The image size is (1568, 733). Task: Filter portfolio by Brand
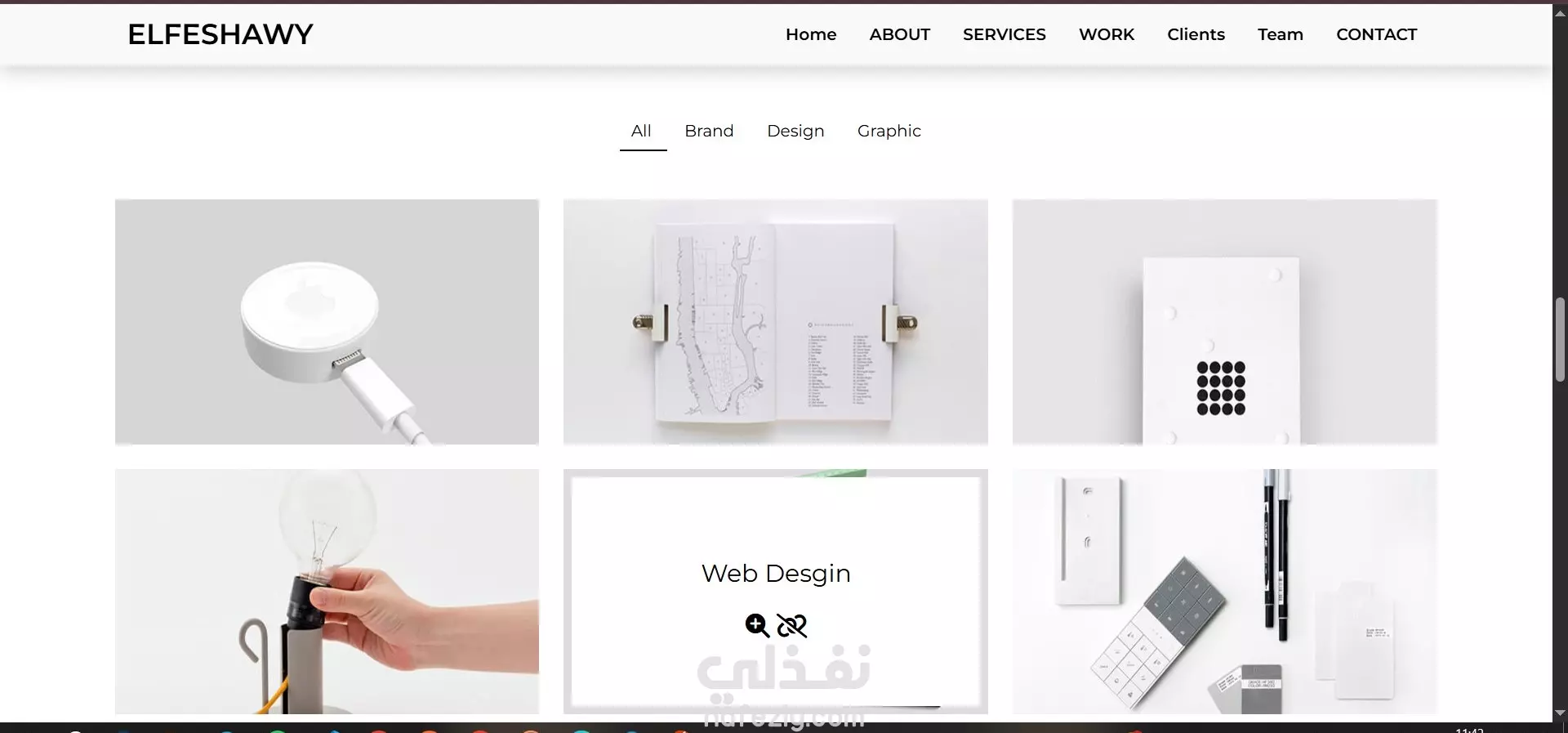click(x=709, y=131)
